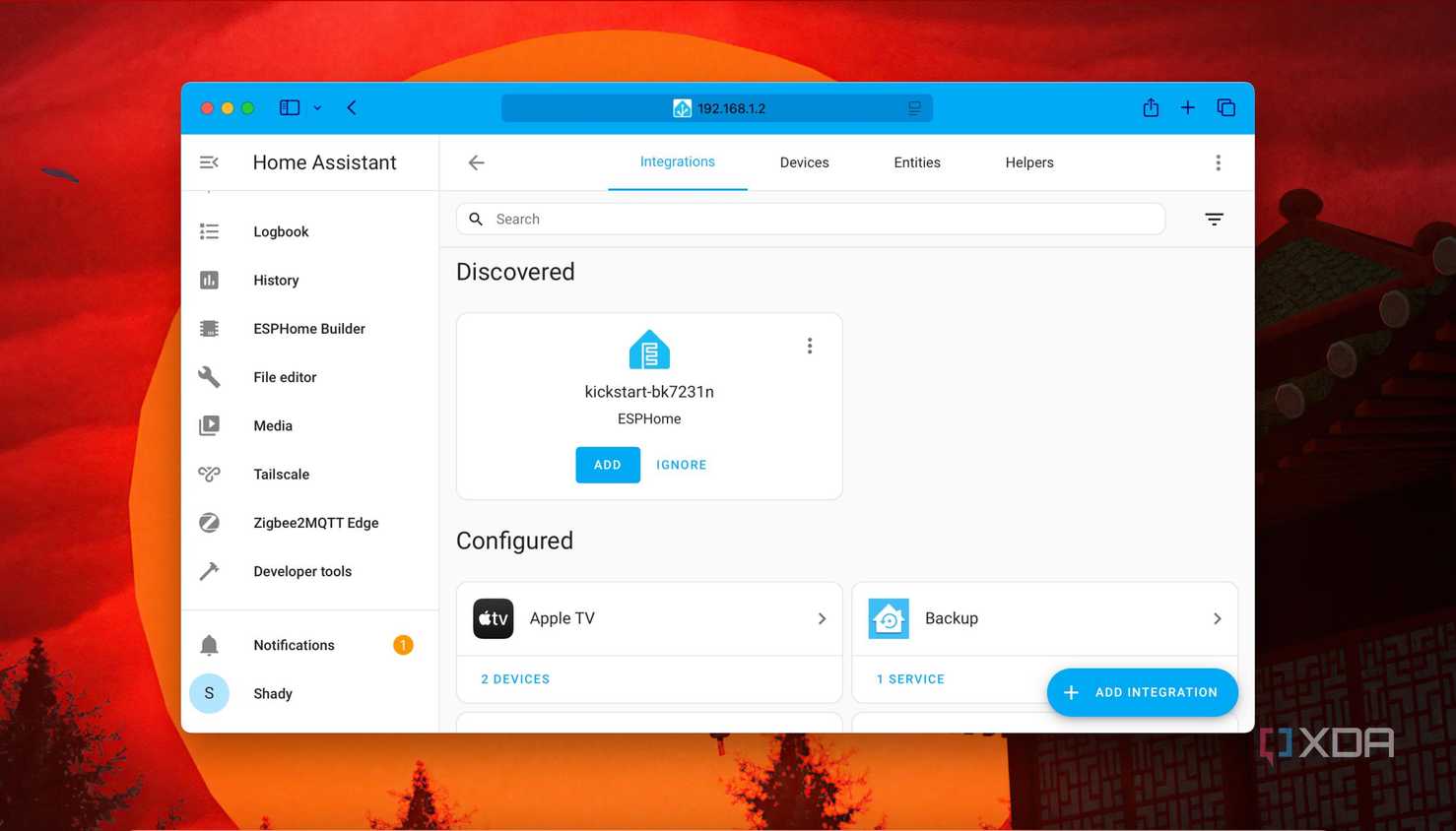The image size is (1456, 831).
Task: Open the Logbook list icon
Action: pos(209,231)
